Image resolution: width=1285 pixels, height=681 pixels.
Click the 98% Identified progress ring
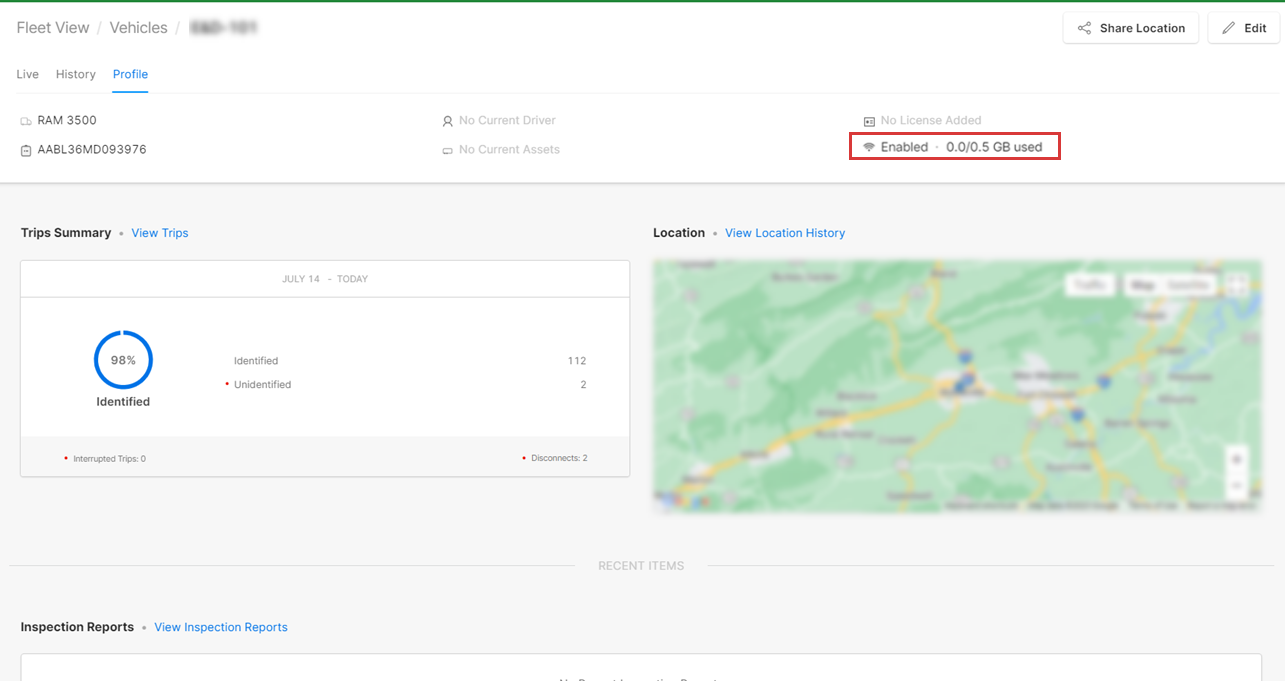tap(123, 360)
